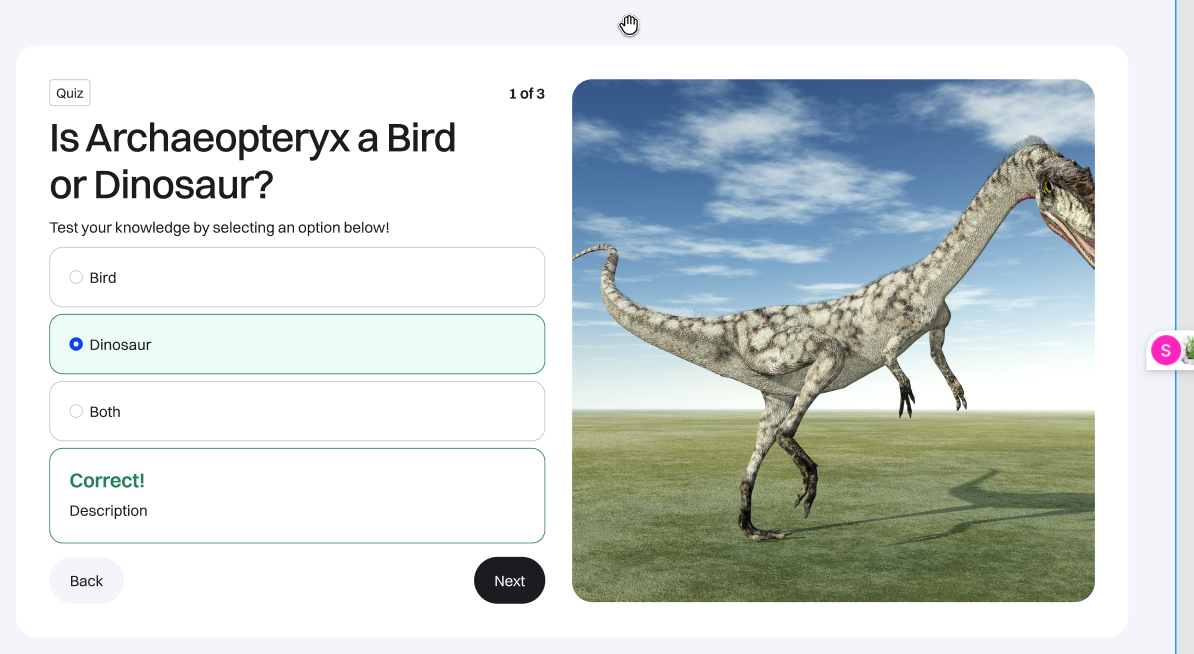
Task: Click the Correct! feedback title
Action: tap(107, 480)
